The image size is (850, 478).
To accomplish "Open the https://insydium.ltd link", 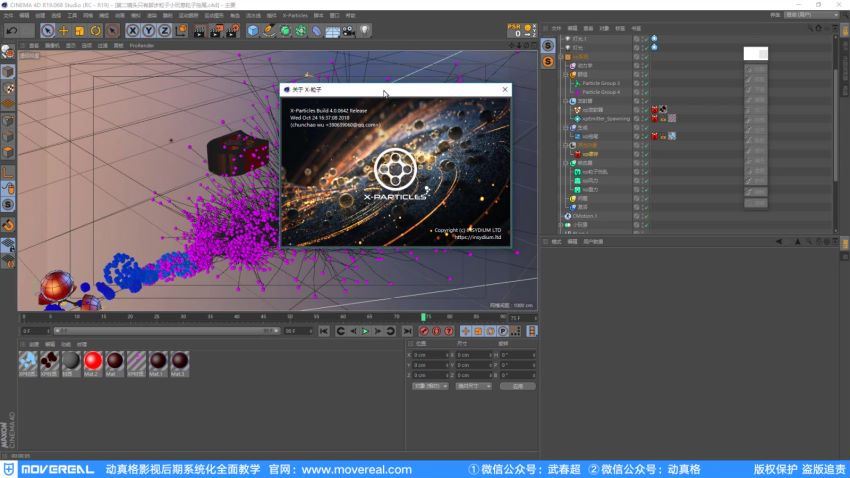I will click(478, 237).
